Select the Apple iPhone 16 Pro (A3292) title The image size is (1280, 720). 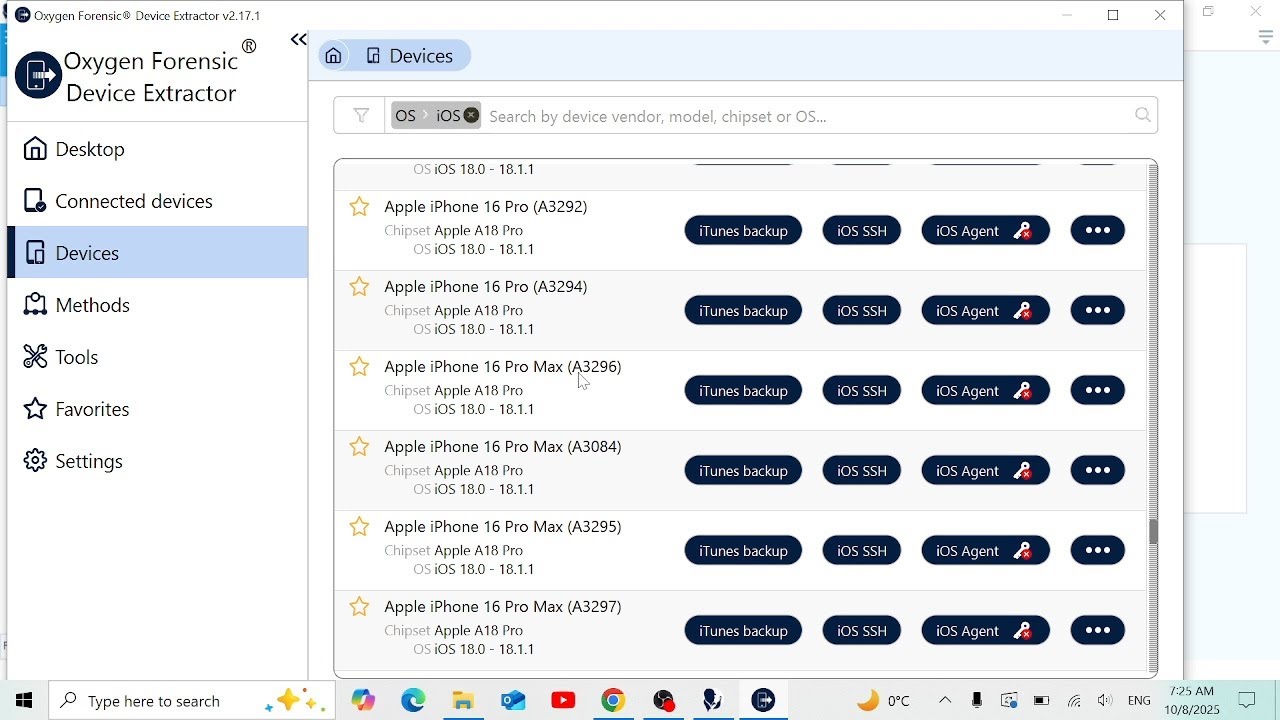tap(486, 207)
